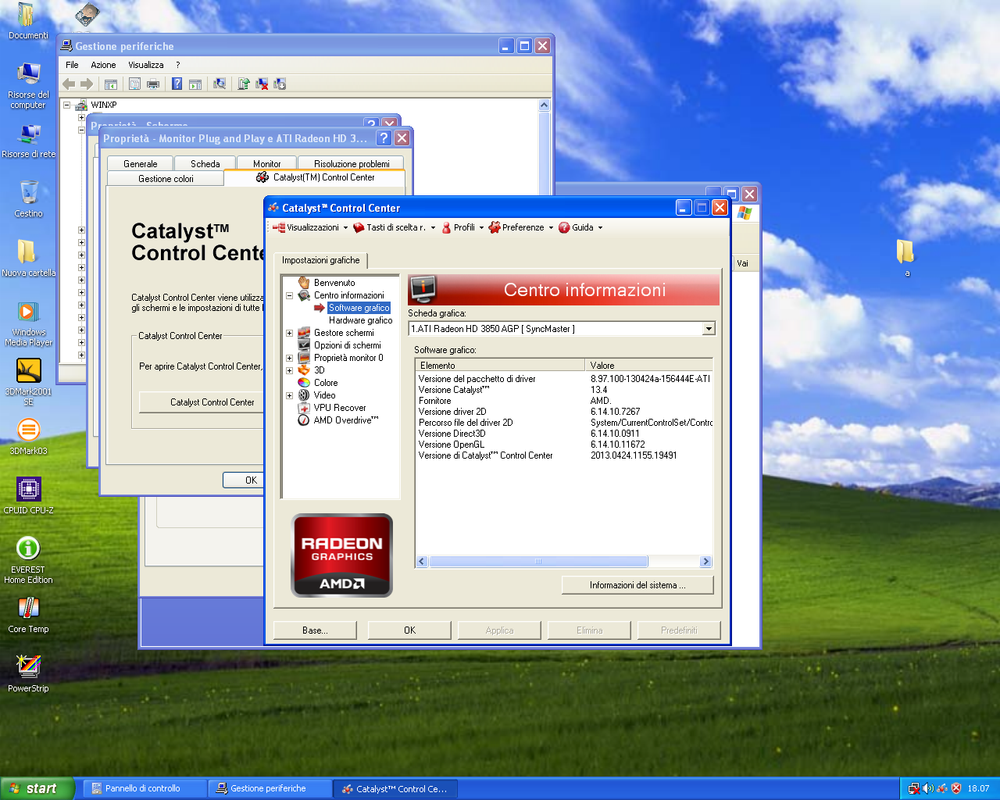1000x800 pixels.
Task: Select the VPU Recover icon
Action: (x=304, y=408)
